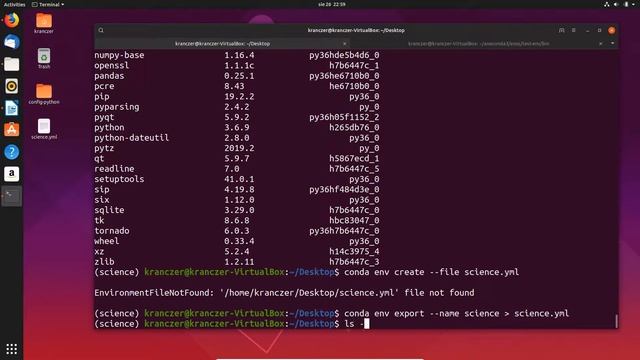Click the volume icon in system tray

tap(616, 4)
